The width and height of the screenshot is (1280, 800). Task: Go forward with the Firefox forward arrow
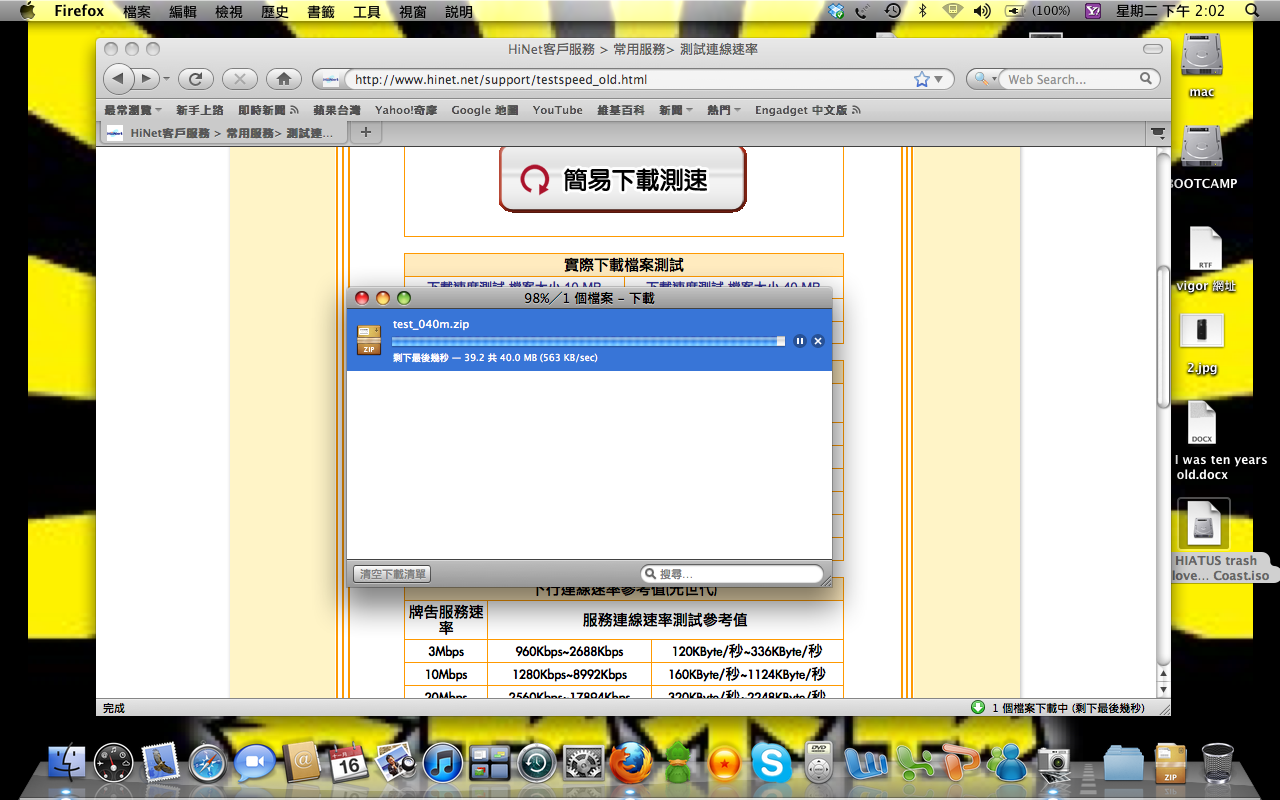146,79
